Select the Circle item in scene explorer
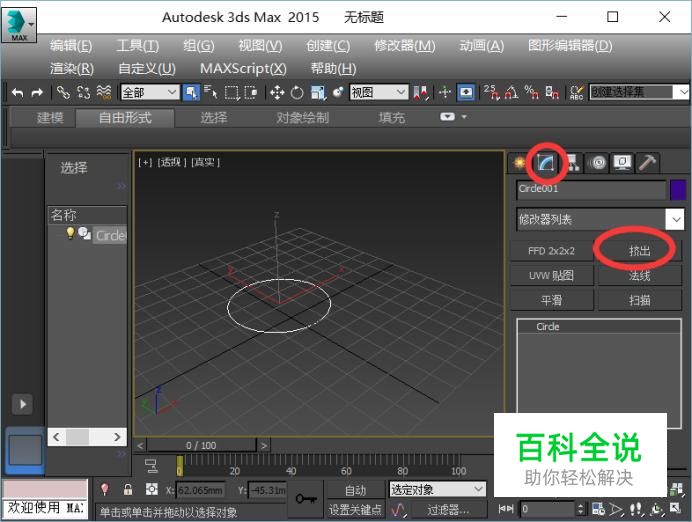Viewport: 692px width, 522px height. coord(110,235)
